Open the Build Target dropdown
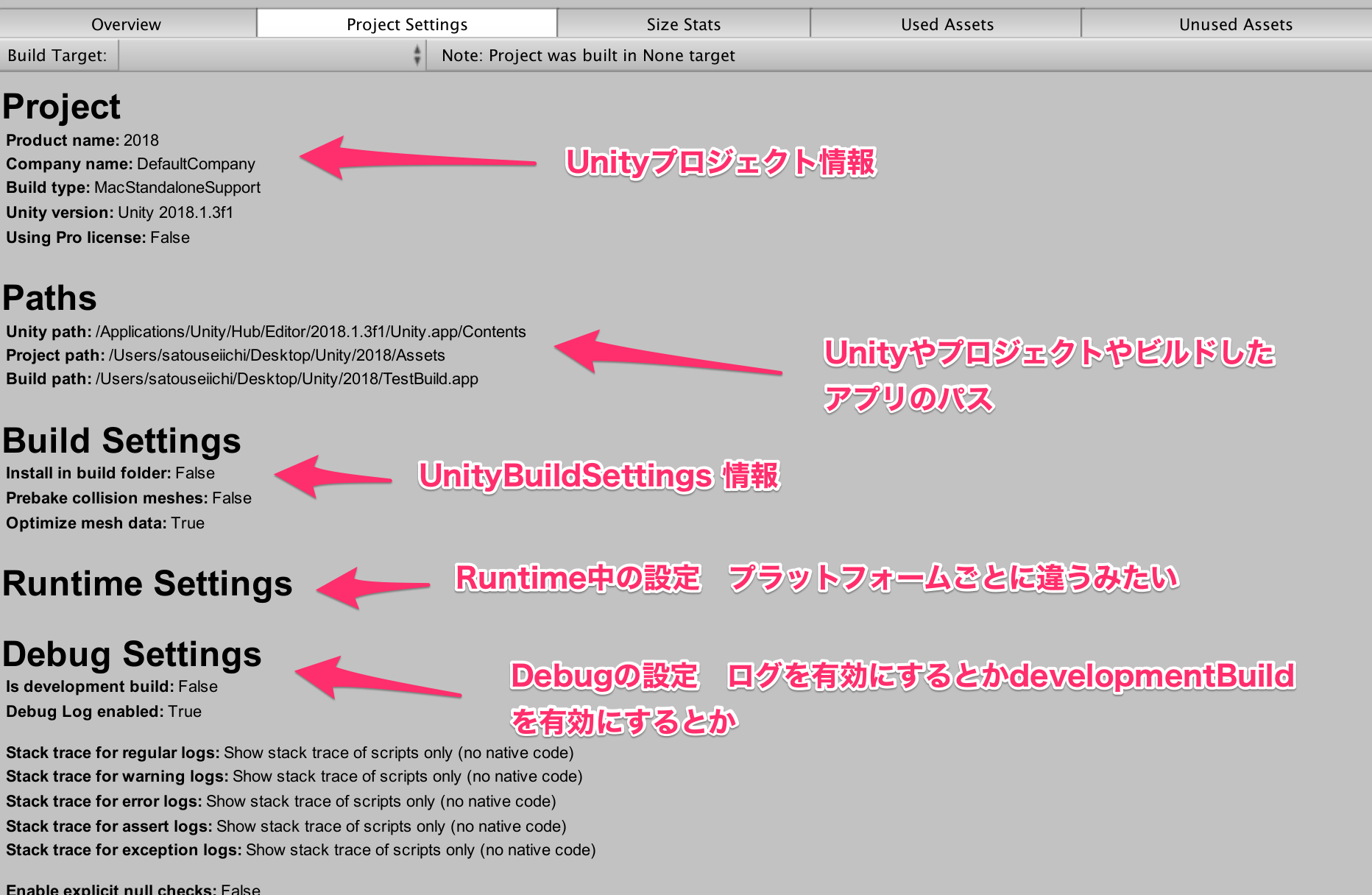This screenshot has height=895, width=1372. pyautogui.click(x=272, y=55)
